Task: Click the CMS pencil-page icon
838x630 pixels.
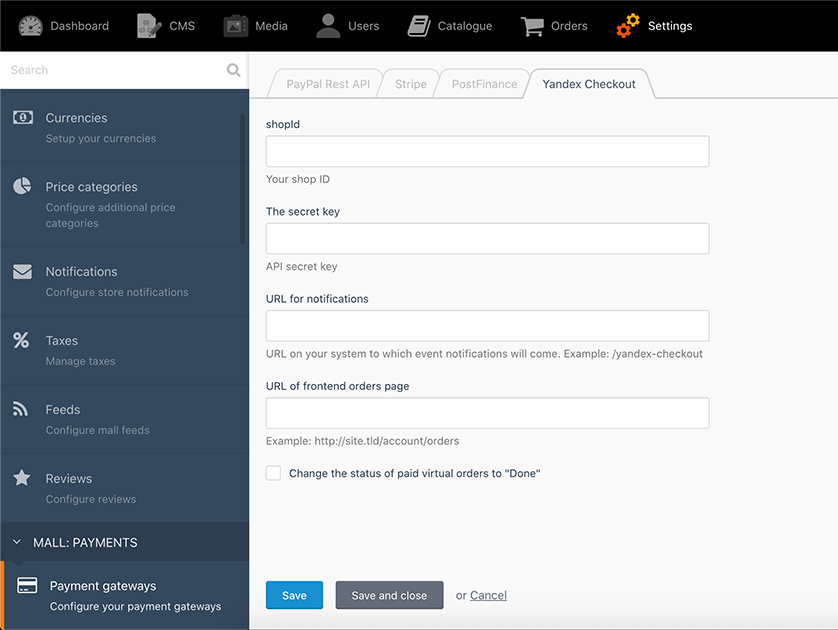Action: 149,26
